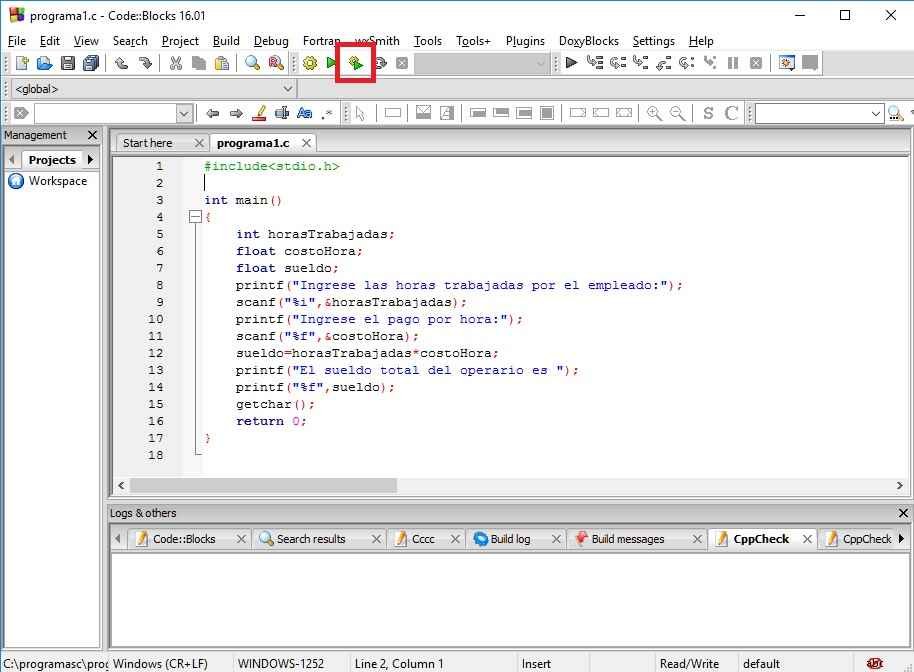The width and height of the screenshot is (914, 672).
Task: Click the green Run arrow icon
Action: point(332,63)
